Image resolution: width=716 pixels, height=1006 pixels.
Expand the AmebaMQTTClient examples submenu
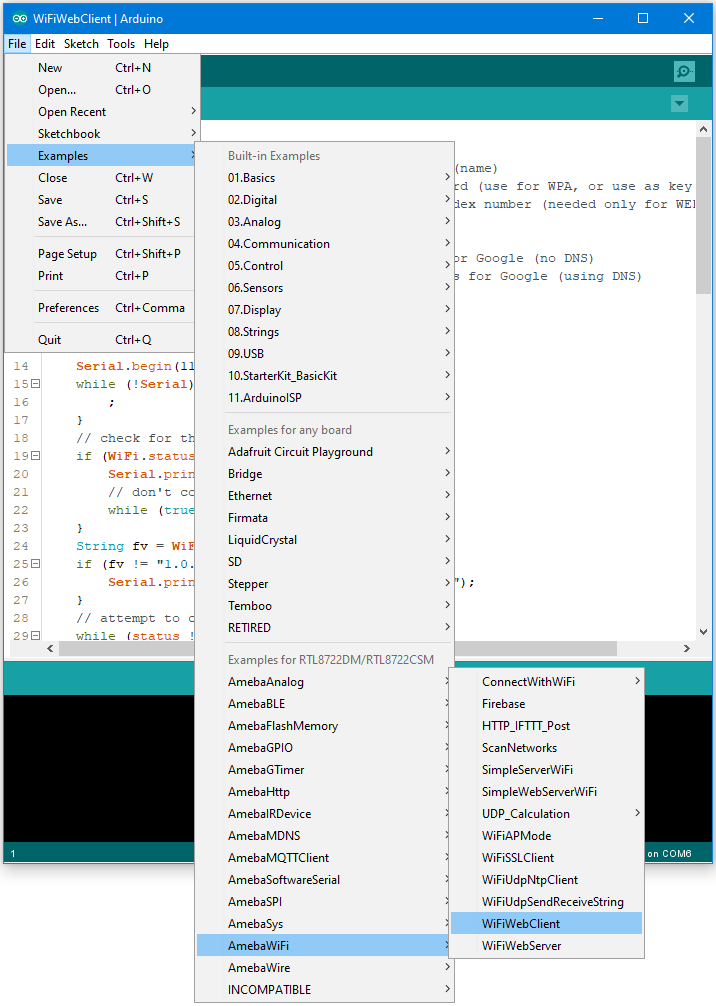323,858
